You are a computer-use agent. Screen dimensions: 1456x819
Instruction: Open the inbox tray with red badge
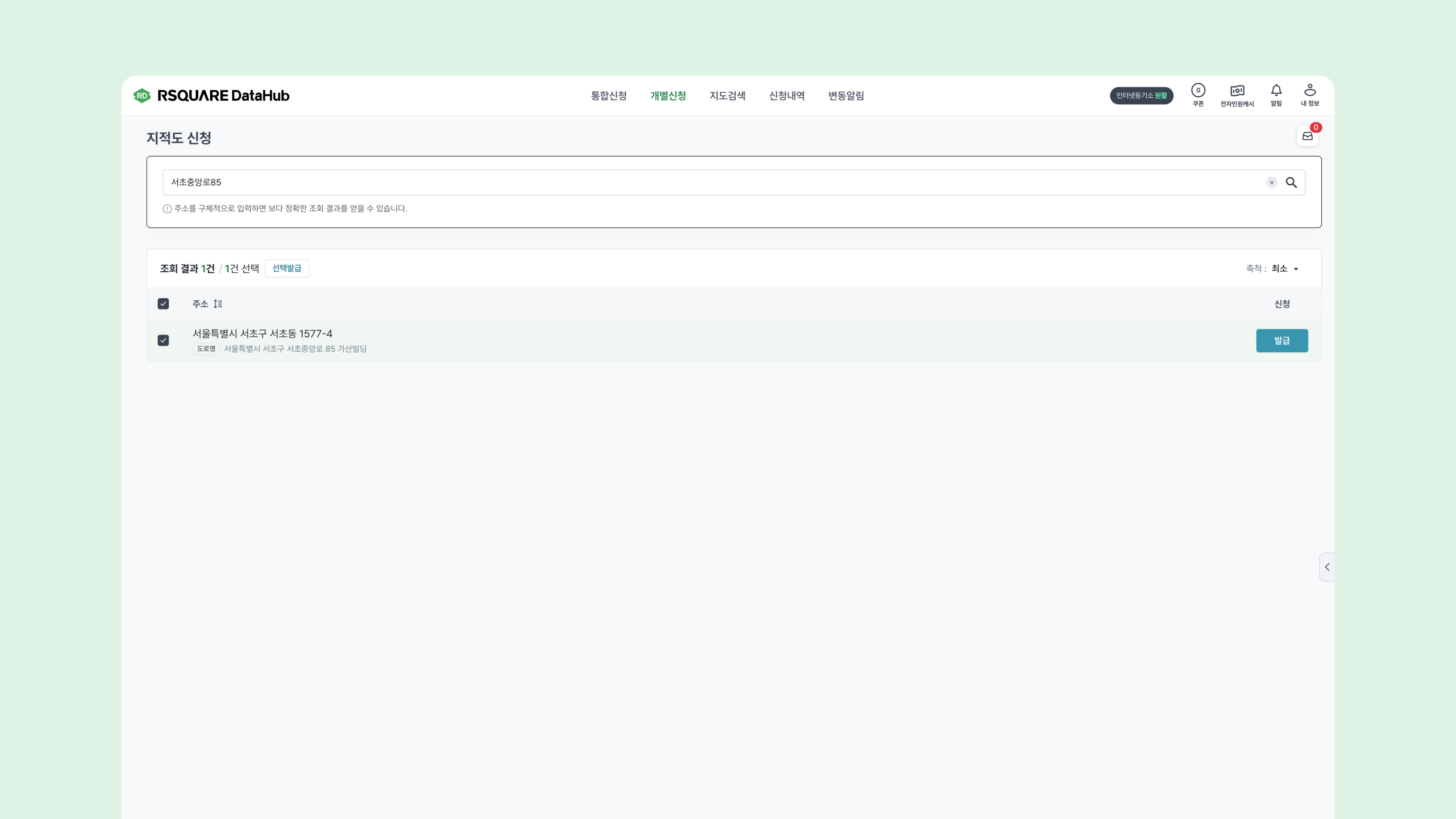tap(1307, 136)
